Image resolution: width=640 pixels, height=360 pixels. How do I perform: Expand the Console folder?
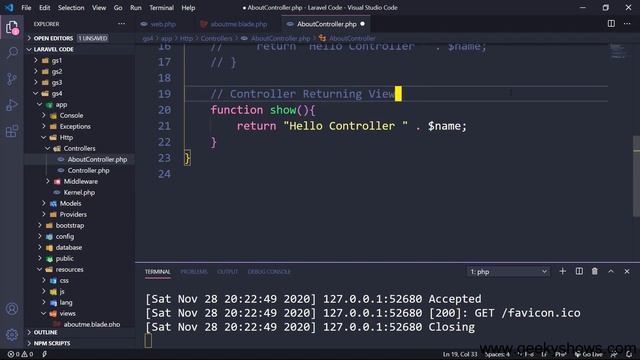pyautogui.click(x=80, y=116)
